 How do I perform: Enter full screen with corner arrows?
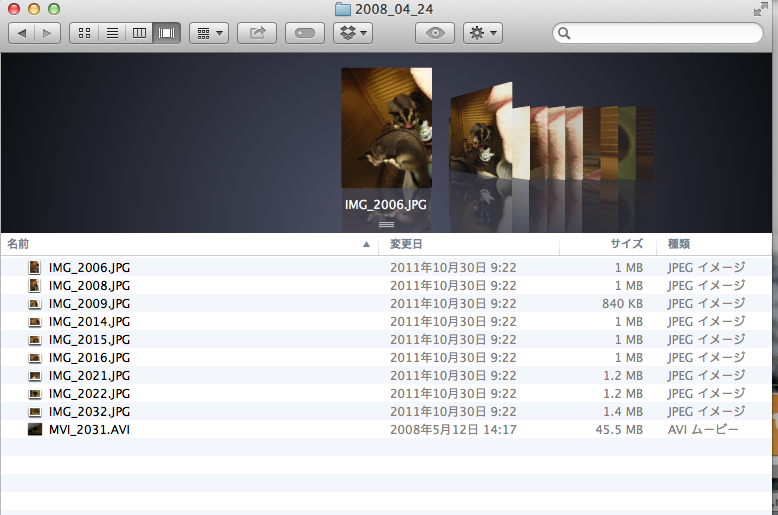[x=760, y=9]
